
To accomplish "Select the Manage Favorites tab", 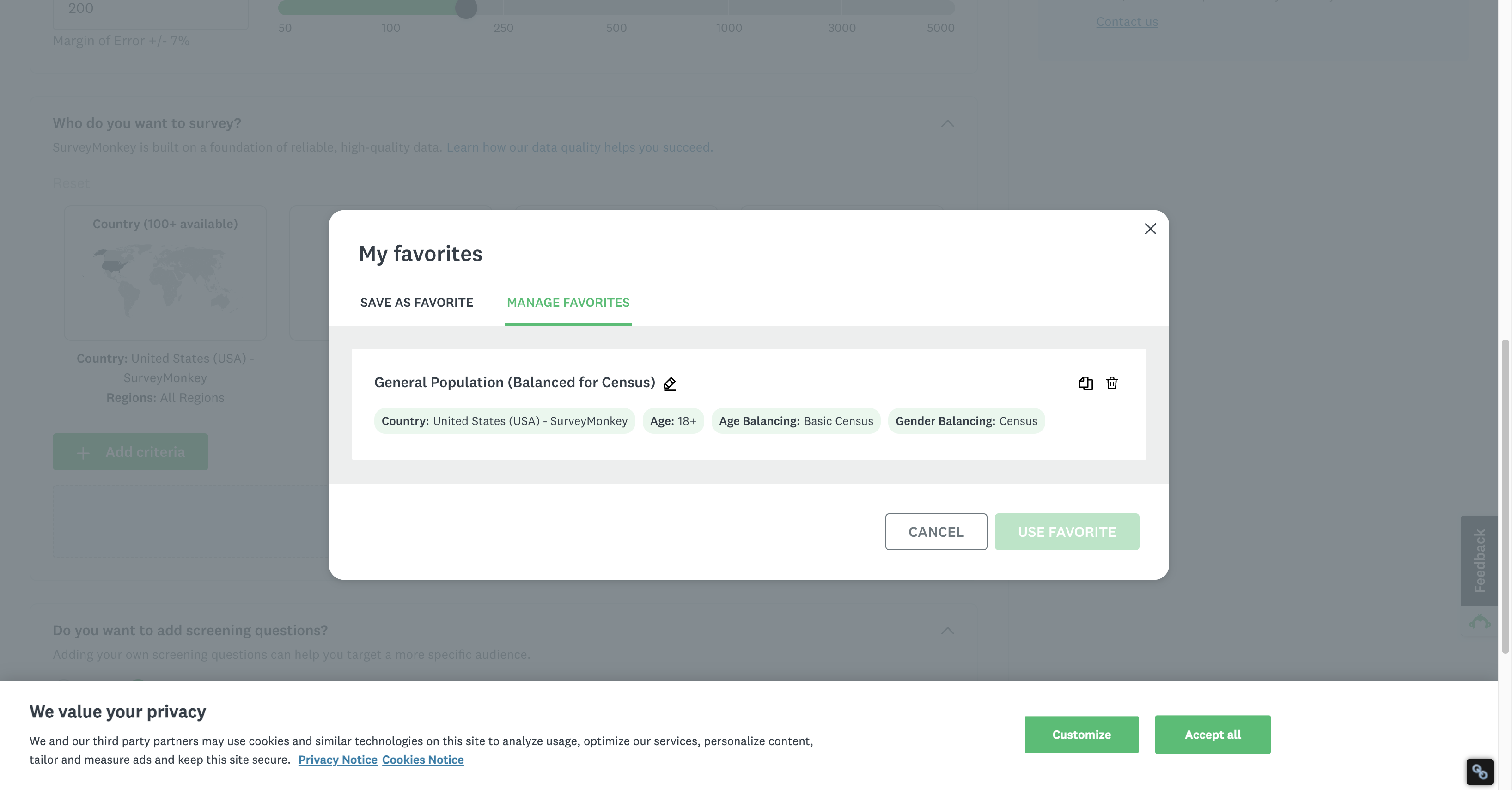I will click(567, 302).
